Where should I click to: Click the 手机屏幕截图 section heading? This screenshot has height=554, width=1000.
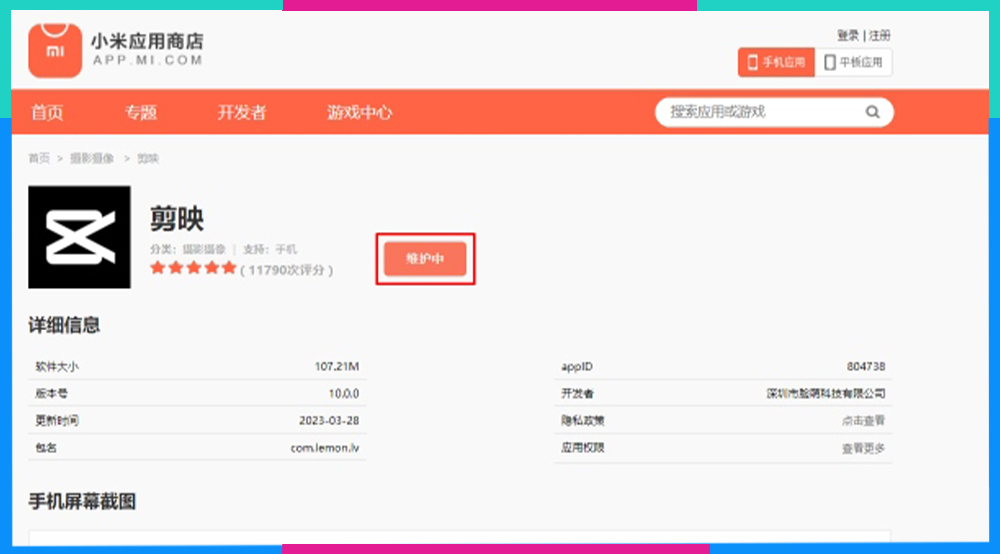82,502
